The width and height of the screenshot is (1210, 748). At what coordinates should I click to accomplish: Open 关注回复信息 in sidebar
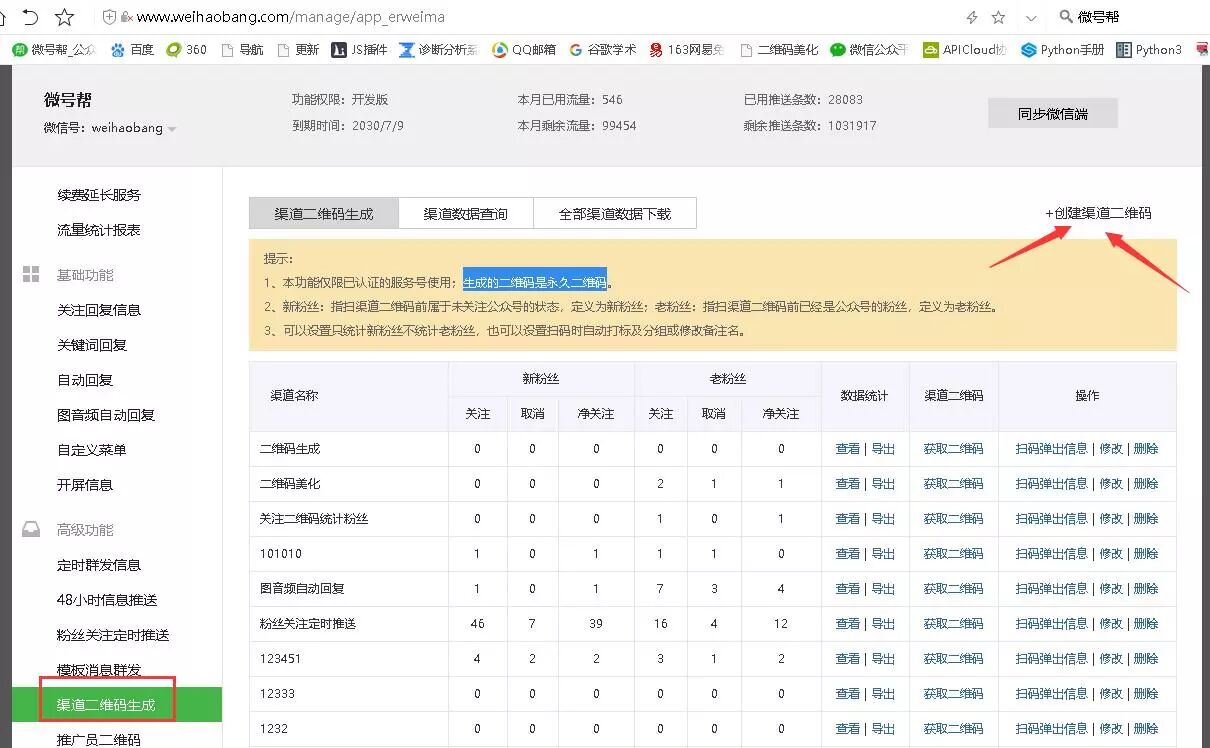point(99,310)
